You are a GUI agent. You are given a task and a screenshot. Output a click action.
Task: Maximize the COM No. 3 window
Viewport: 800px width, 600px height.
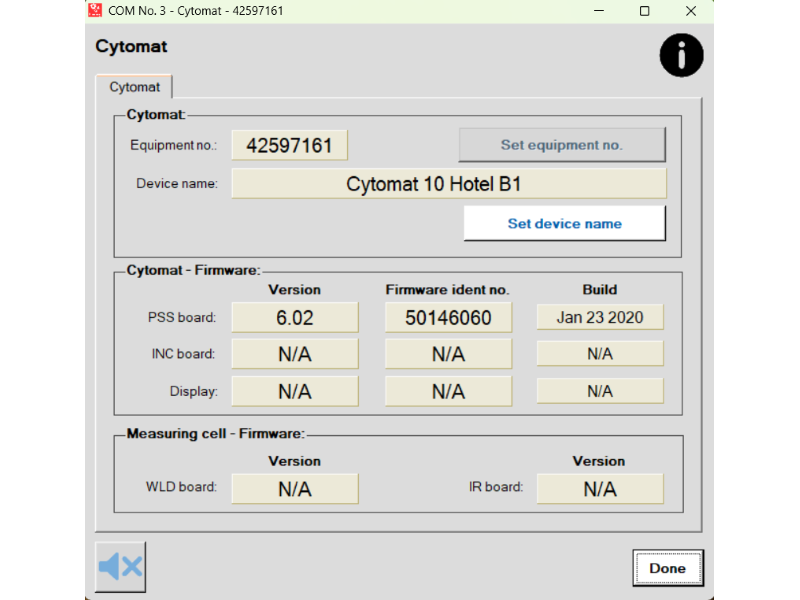[x=645, y=11]
